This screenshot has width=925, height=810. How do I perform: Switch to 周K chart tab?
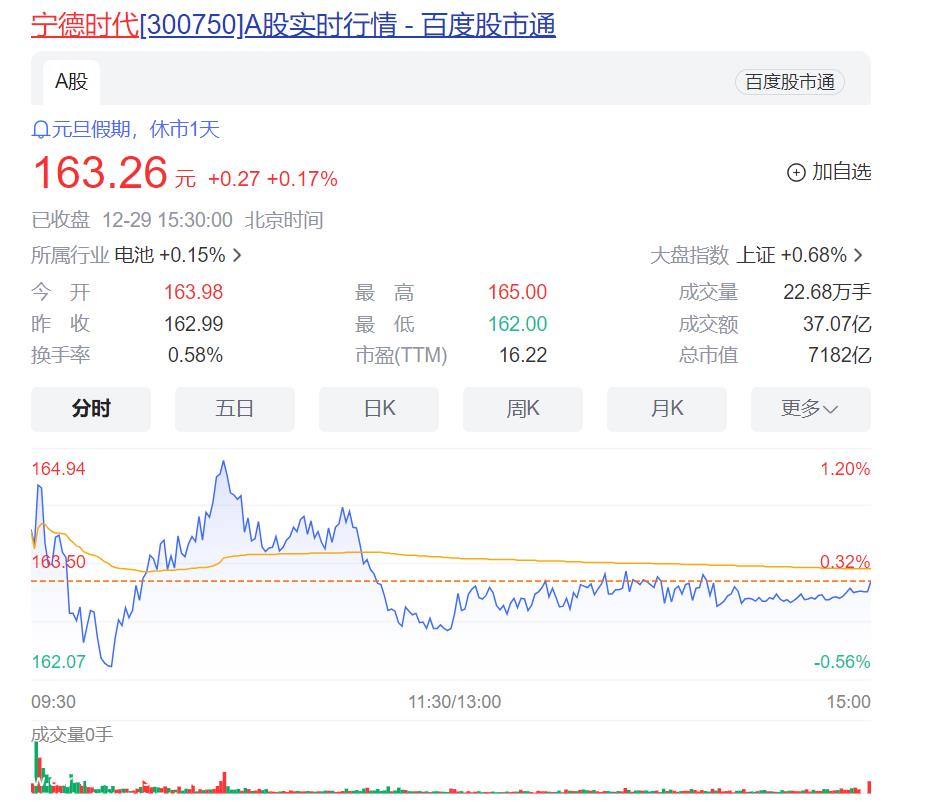pyautogui.click(x=523, y=409)
